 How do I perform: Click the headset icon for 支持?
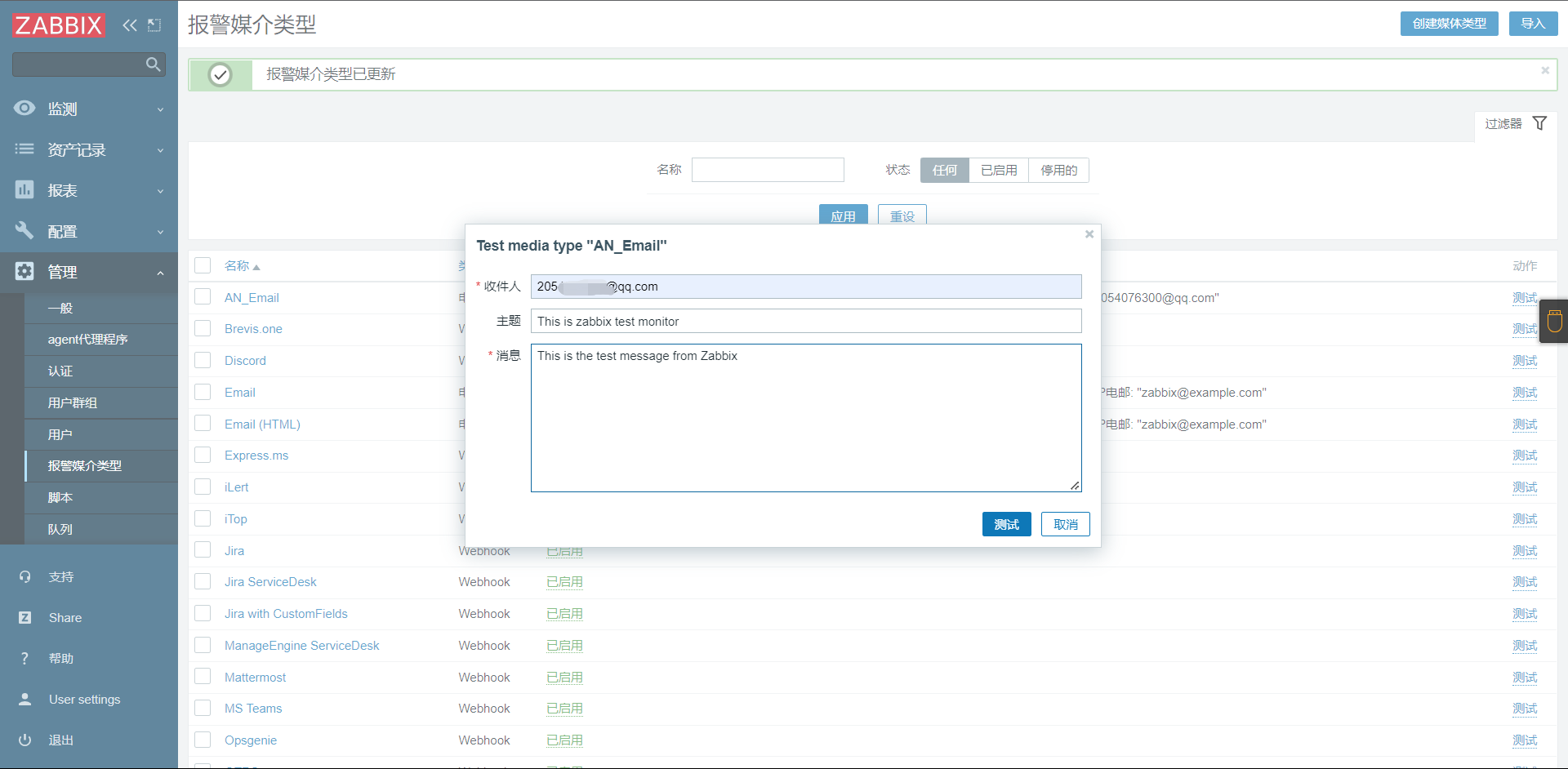24,576
